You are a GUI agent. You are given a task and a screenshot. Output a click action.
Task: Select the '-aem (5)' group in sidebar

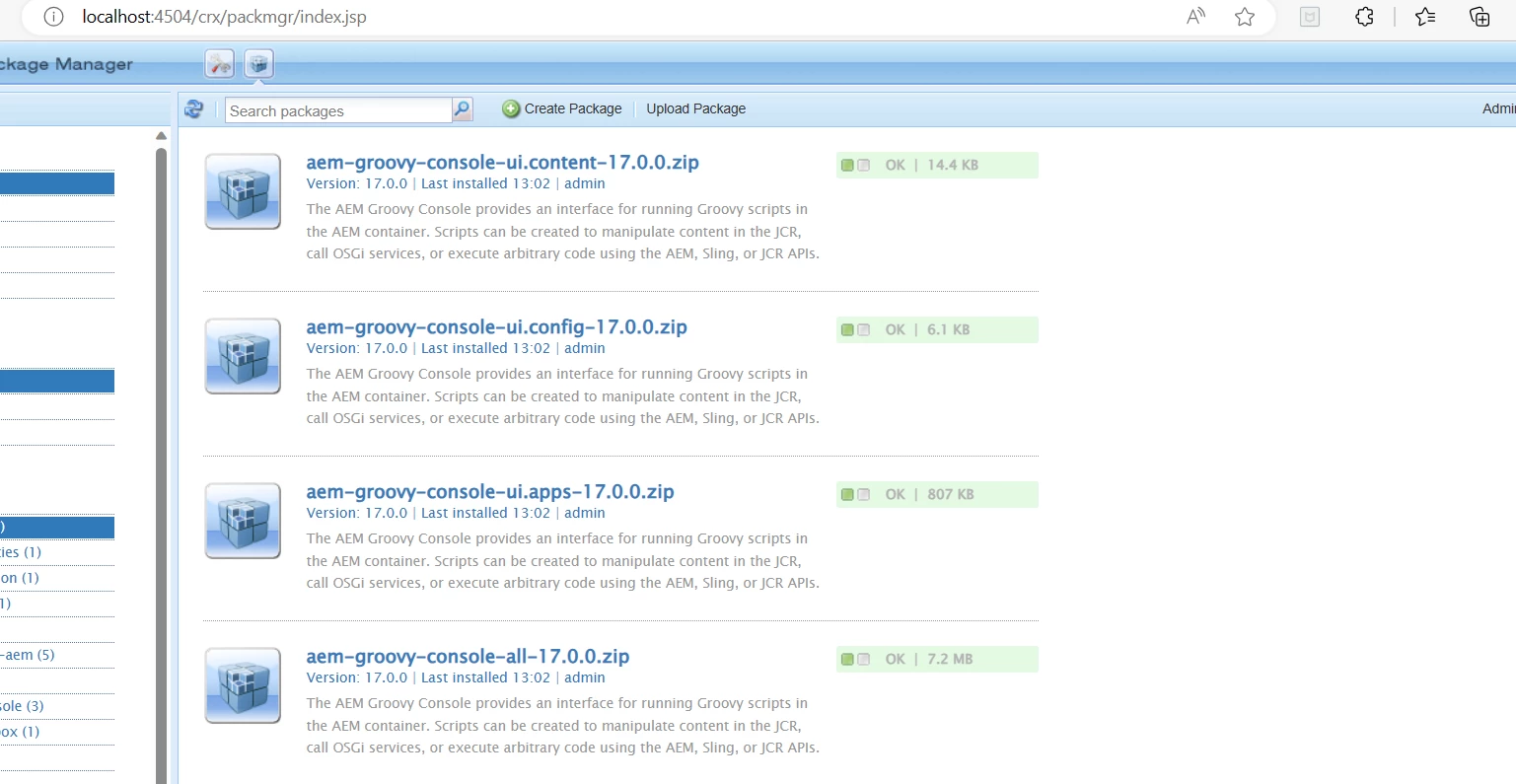(x=28, y=655)
